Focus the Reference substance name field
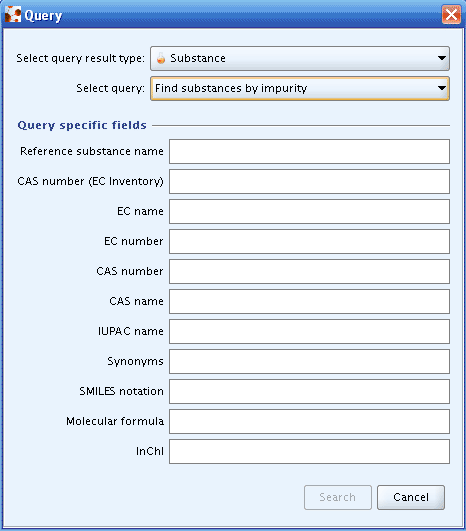 309,151
